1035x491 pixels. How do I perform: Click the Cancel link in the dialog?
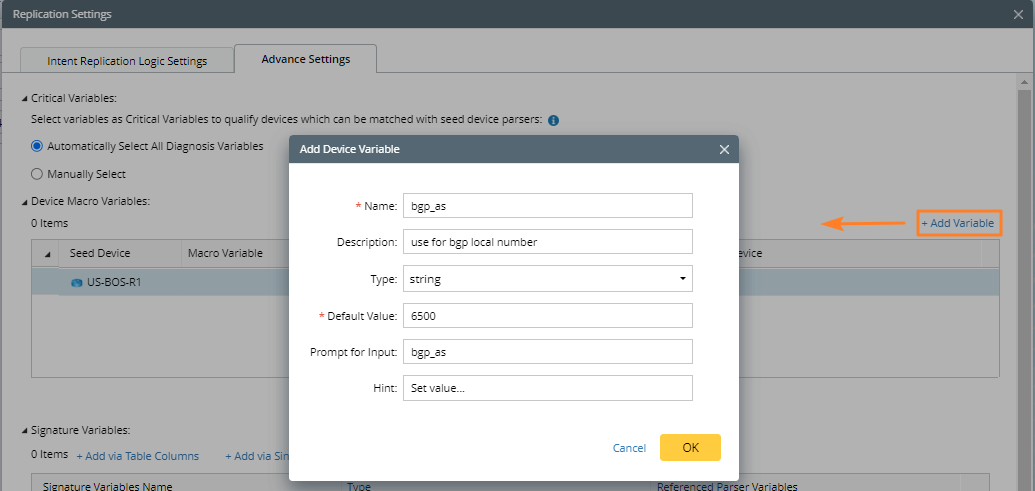(x=629, y=448)
